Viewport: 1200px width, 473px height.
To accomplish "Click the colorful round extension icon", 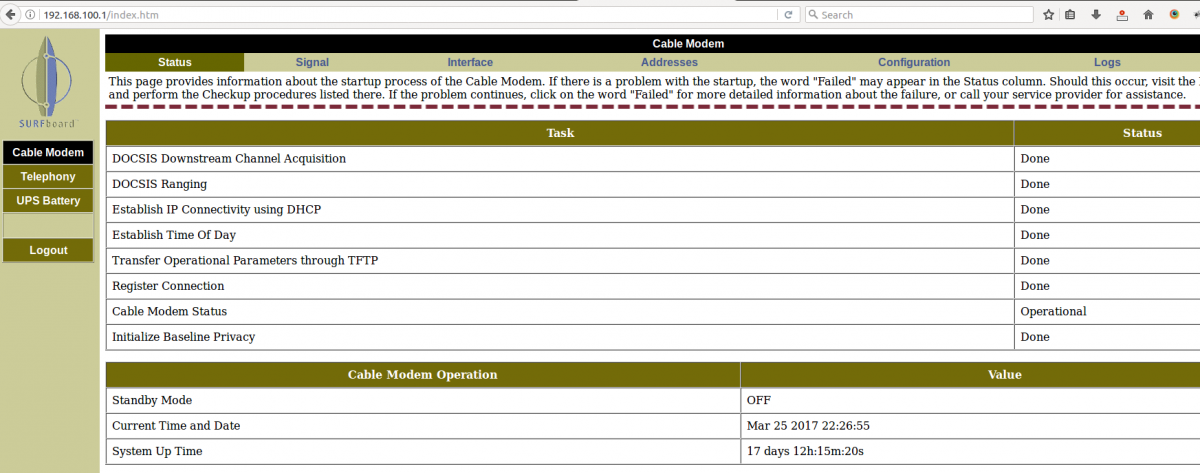I will click(1175, 15).
